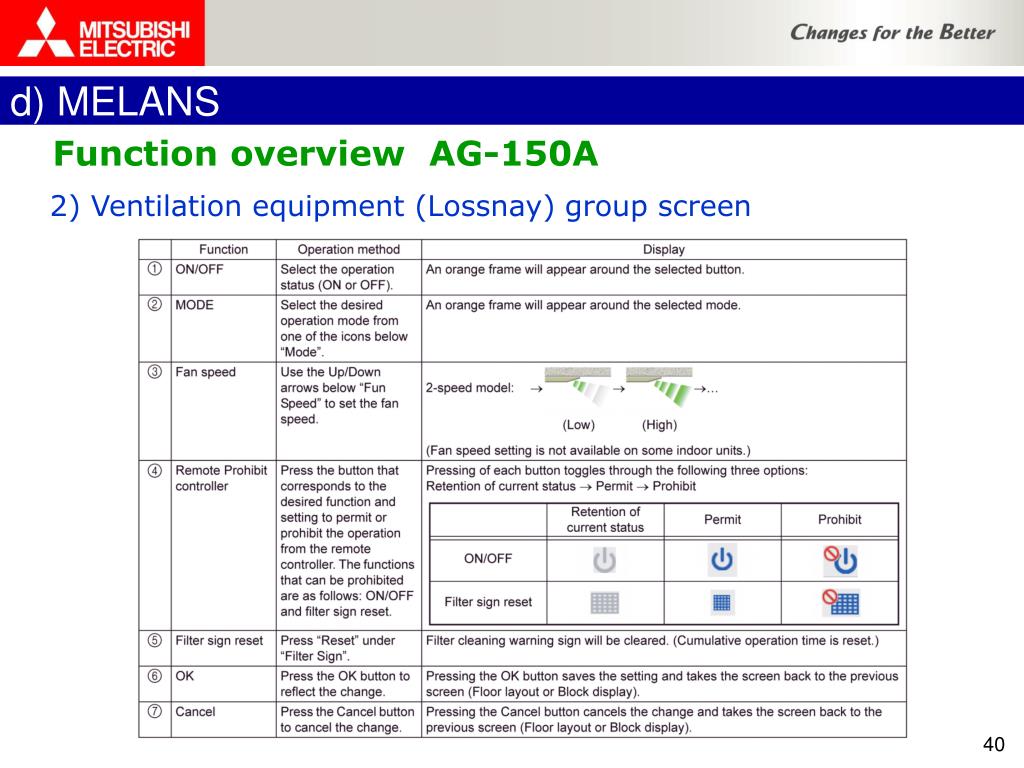This screenshot has height=768, width=1024.
Task: Click the High fan speed illustration
Action: tap(660, 387)
